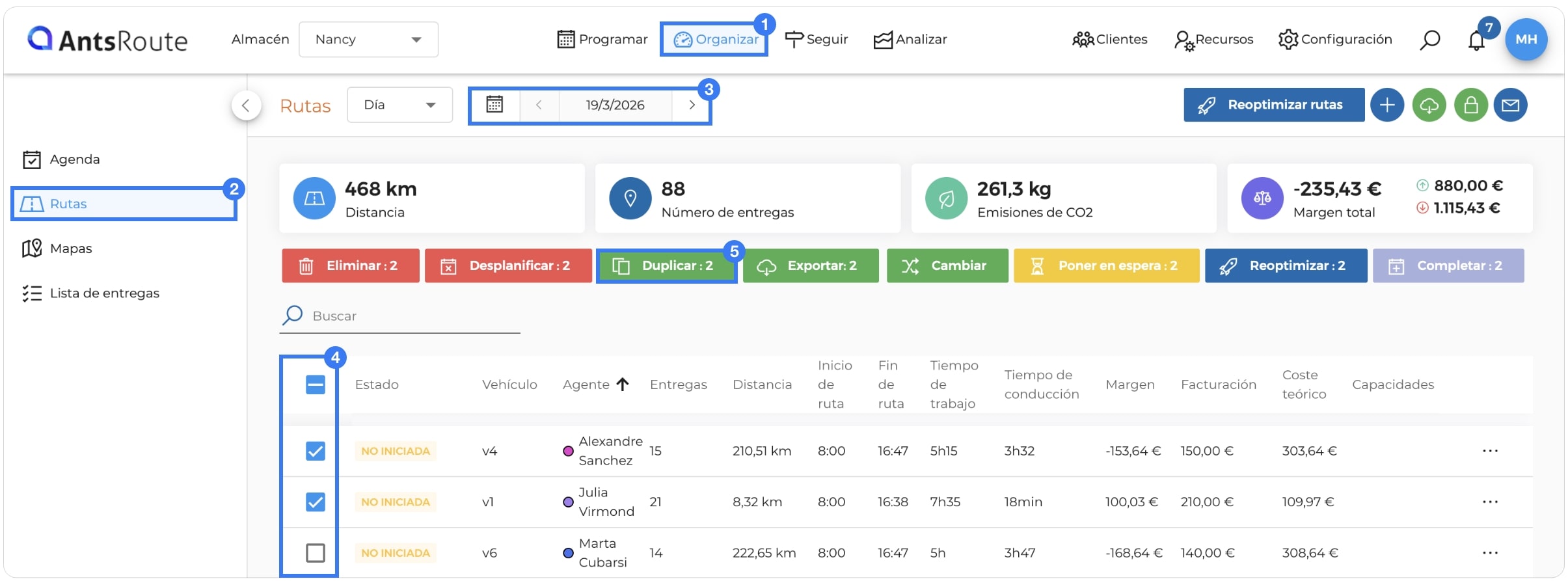Click the CO2 emissions leaf icon
This screenshot has width=1568, height=581.
click(946, 198)
